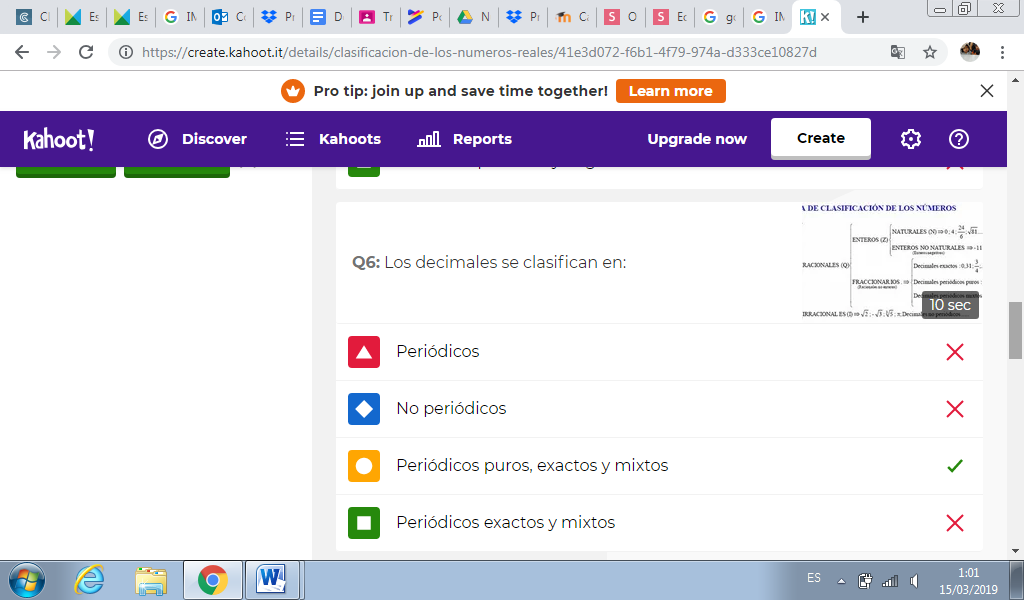Image resolution: width=1024 pixels, height=600 pixels.
Task: Reload the page
Action: (86, 52)
